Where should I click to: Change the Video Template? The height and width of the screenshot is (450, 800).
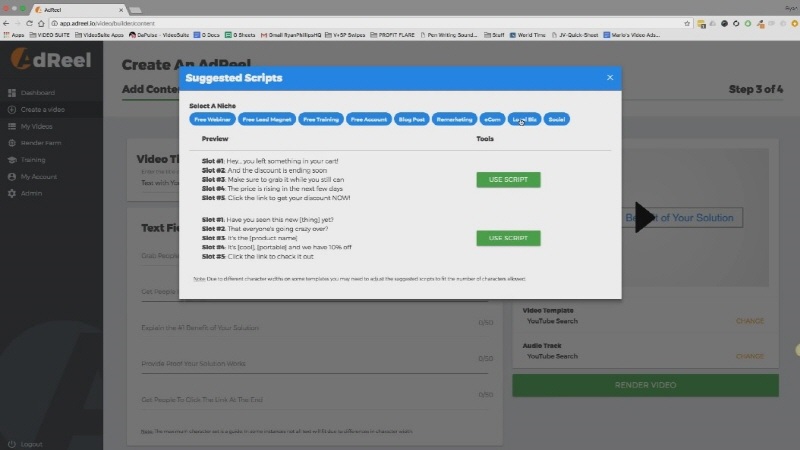(749, 321)
